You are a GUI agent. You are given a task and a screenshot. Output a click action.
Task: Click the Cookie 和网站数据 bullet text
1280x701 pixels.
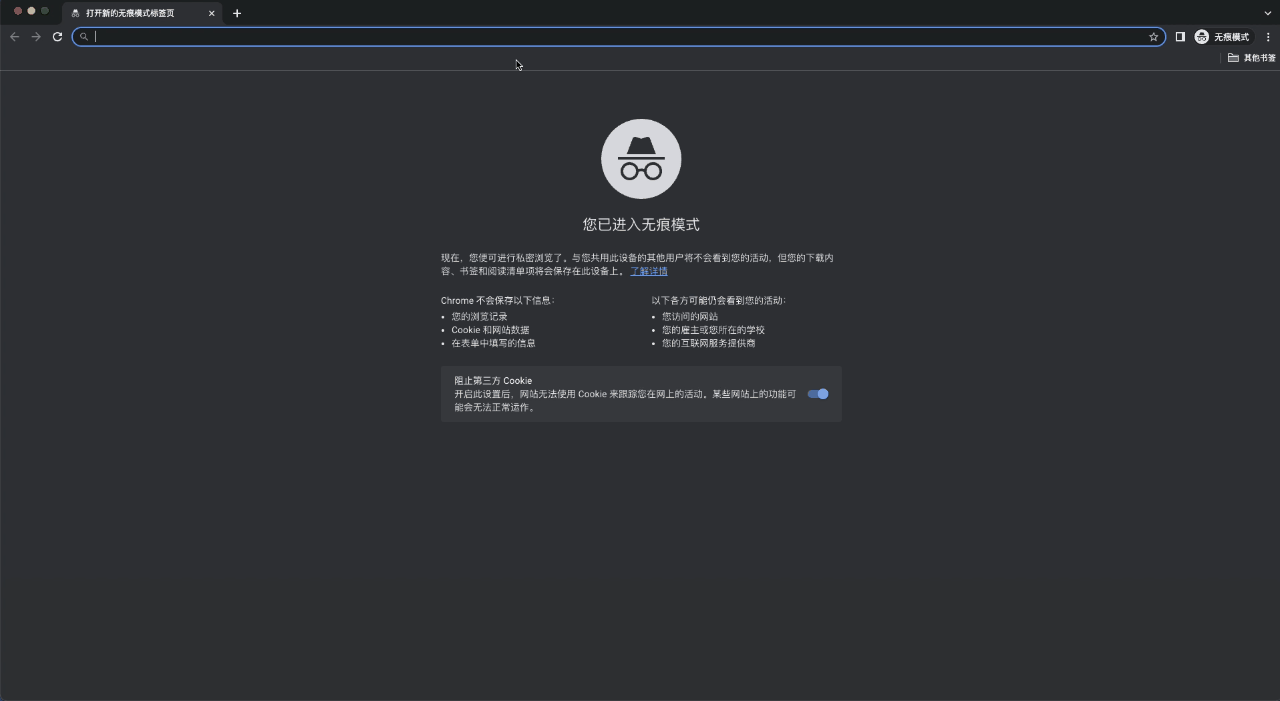(x=488, y=330)
